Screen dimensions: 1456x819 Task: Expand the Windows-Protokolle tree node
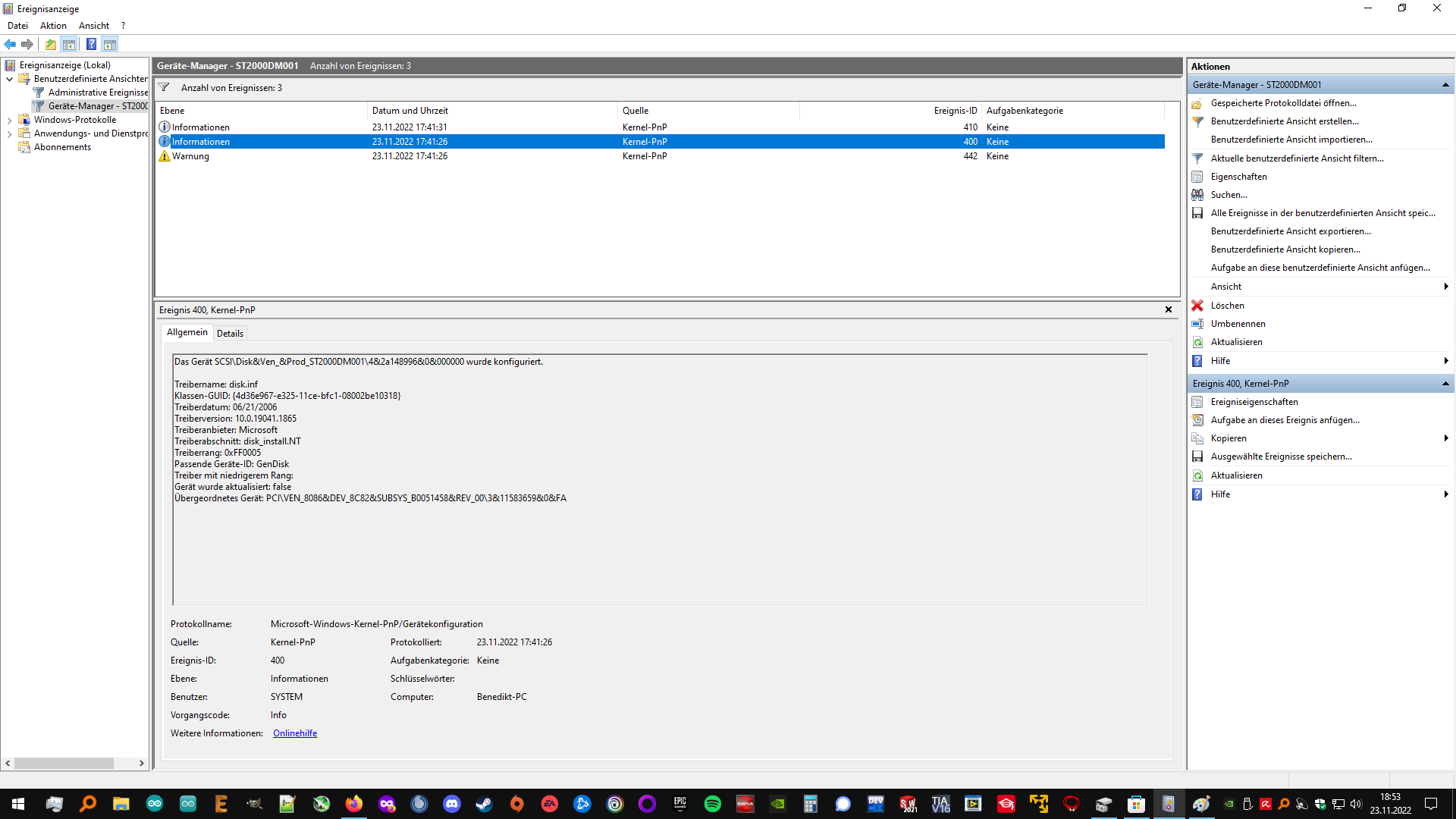point(9,120)
